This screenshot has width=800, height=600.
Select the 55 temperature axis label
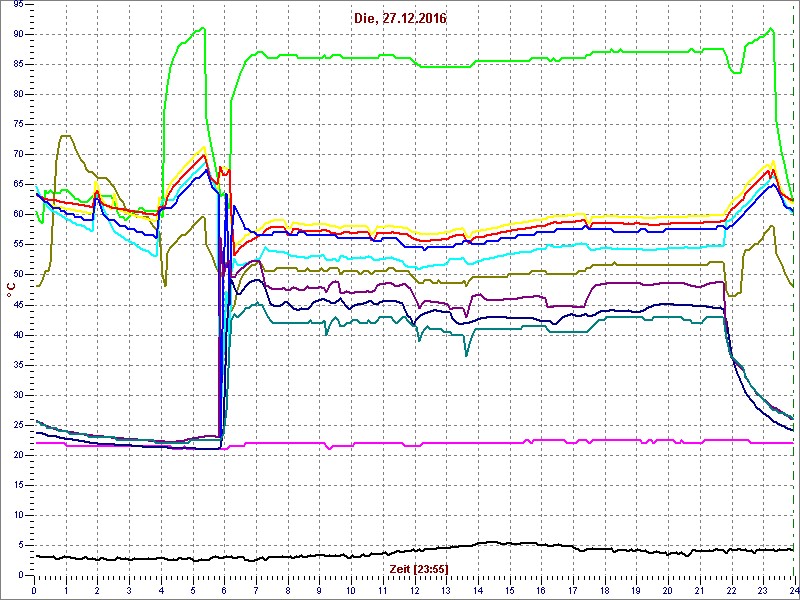(18, 245)
